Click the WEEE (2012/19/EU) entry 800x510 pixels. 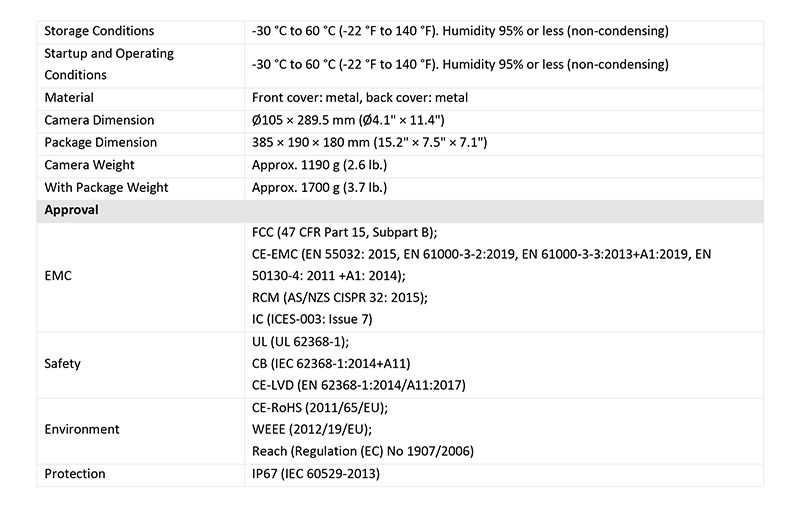[x=313, y=430]
